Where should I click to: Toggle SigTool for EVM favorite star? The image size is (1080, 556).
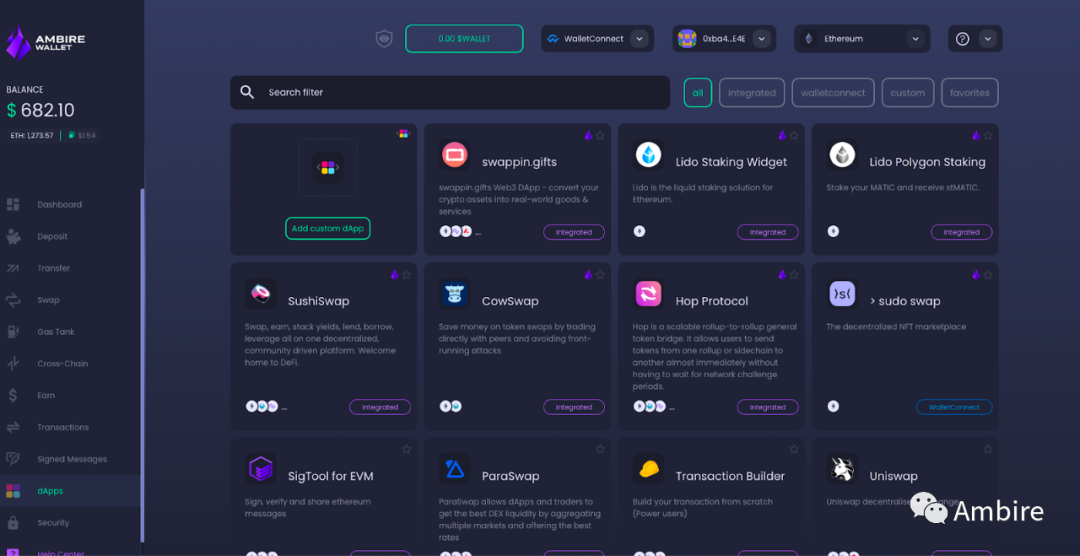[406, 449]
